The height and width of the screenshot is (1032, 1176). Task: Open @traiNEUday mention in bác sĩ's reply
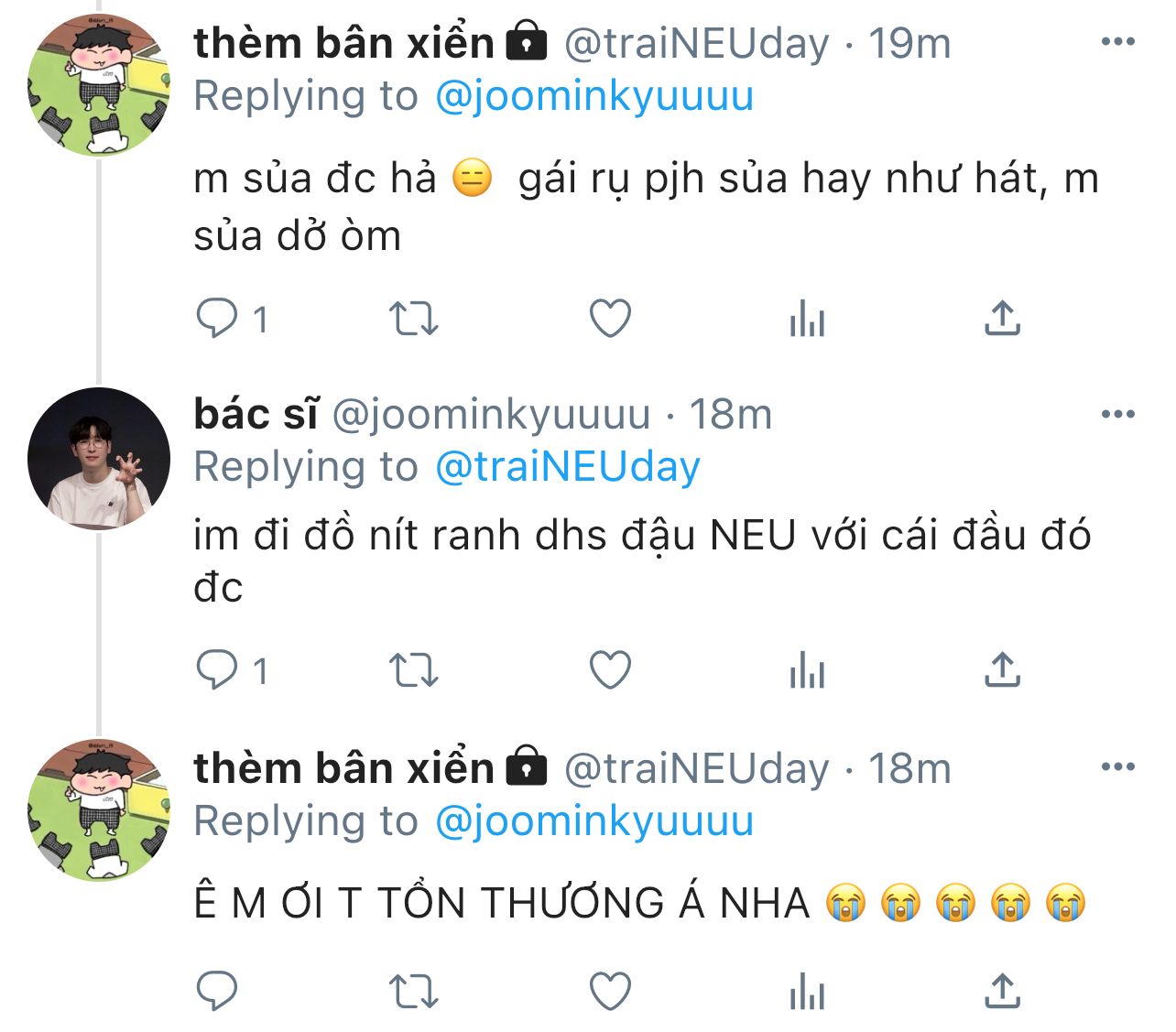[567, 467]
